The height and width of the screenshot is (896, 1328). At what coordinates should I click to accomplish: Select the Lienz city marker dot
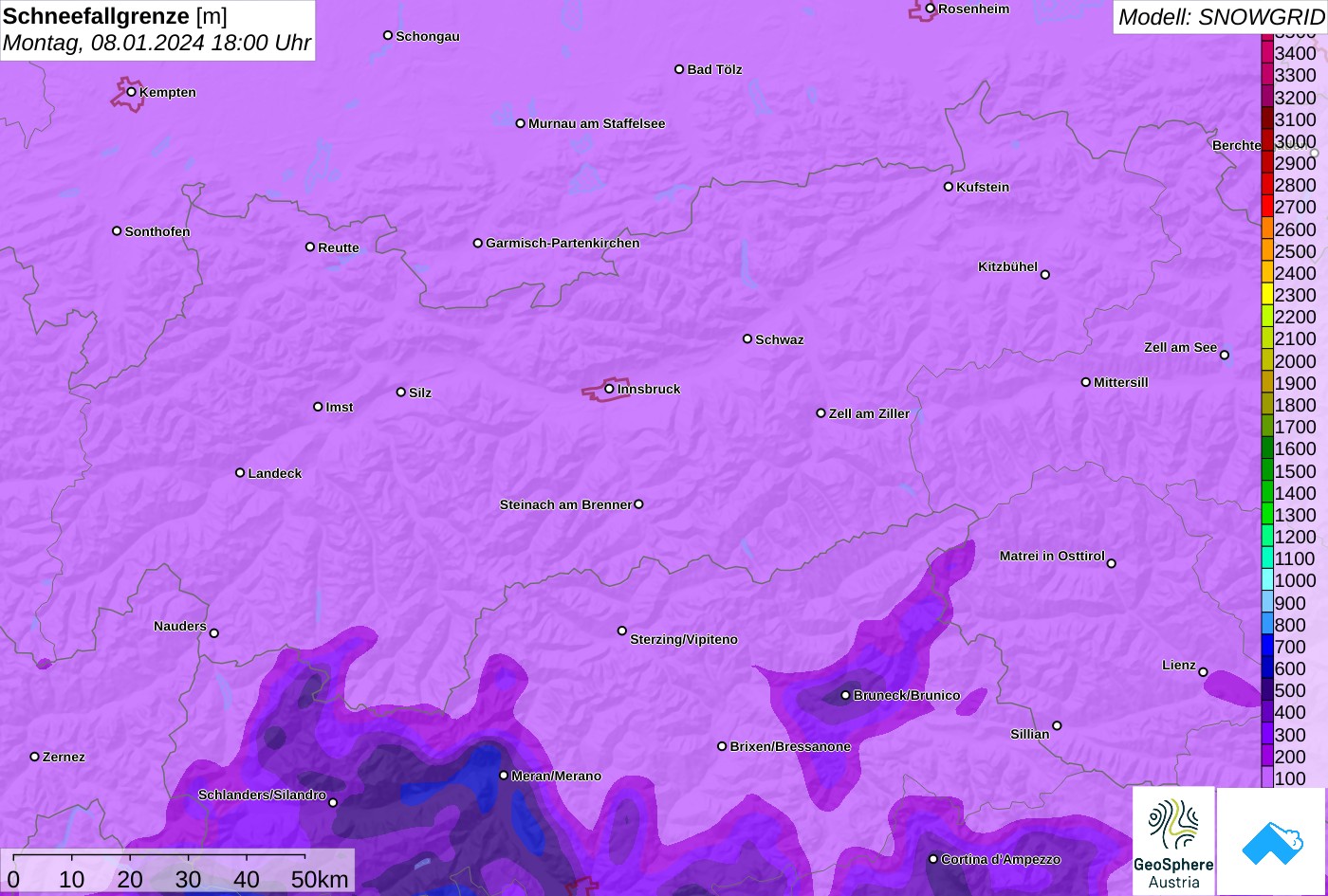coord(1203,672)
